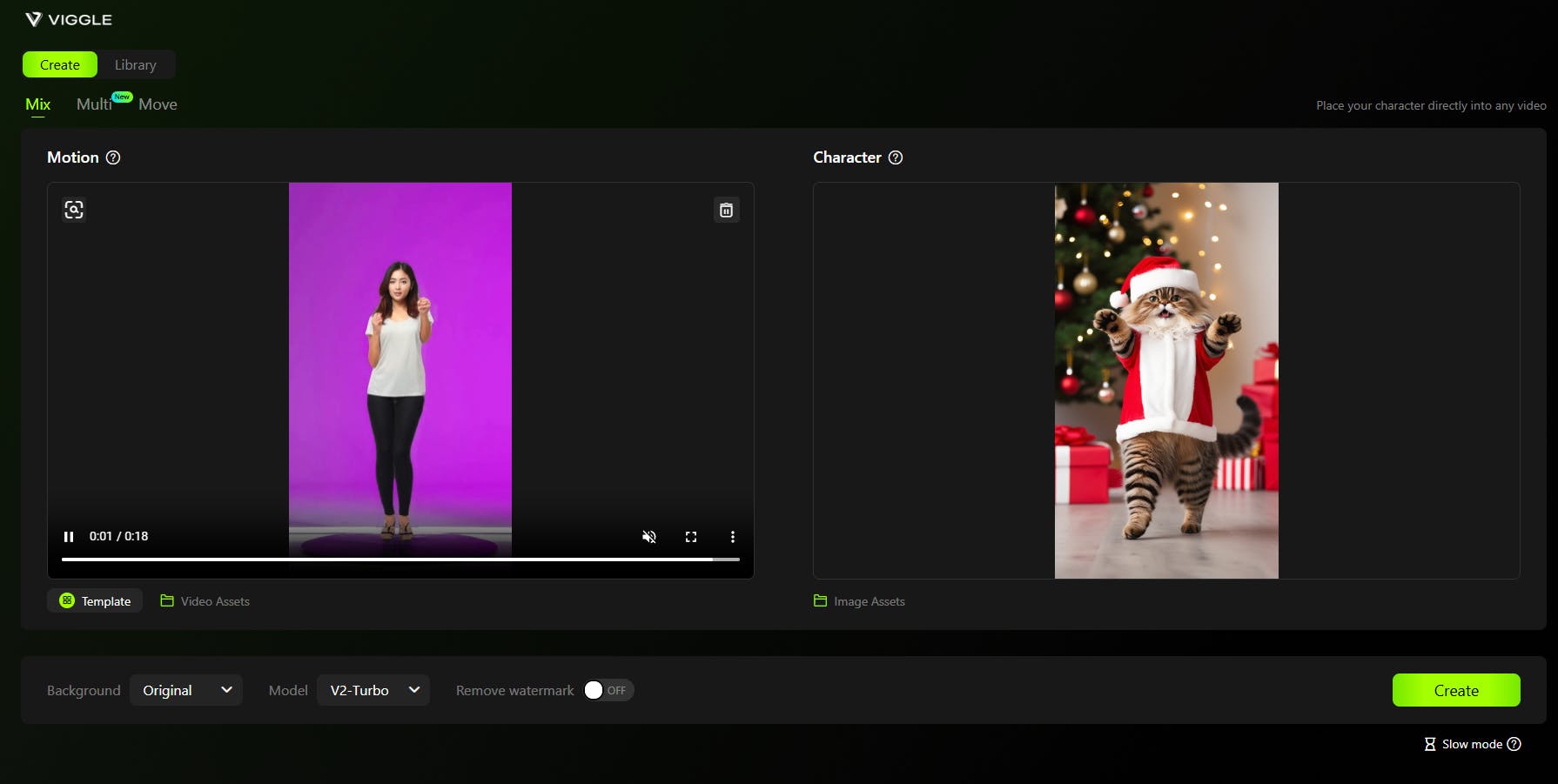Open Video Assets folder
The image size is (1558, 784).
[205, 601]
